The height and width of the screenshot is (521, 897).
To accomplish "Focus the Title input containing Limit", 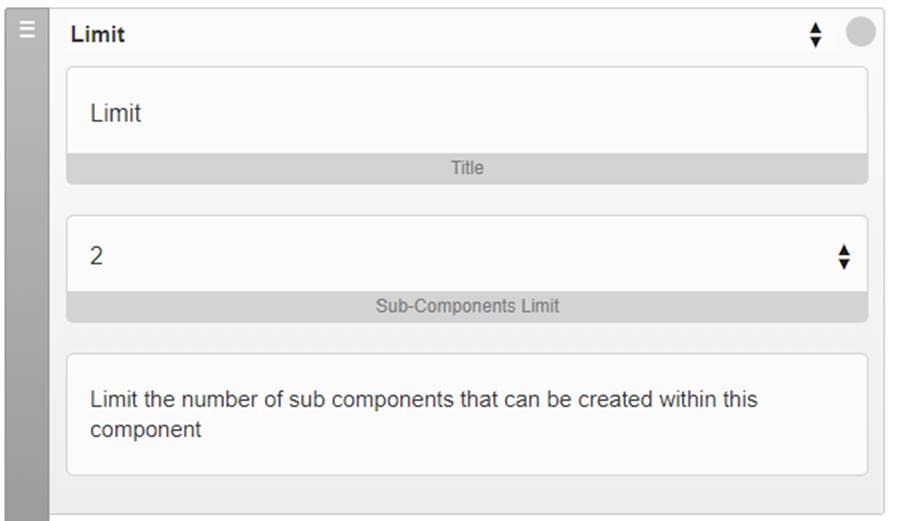I will [467, 111].
